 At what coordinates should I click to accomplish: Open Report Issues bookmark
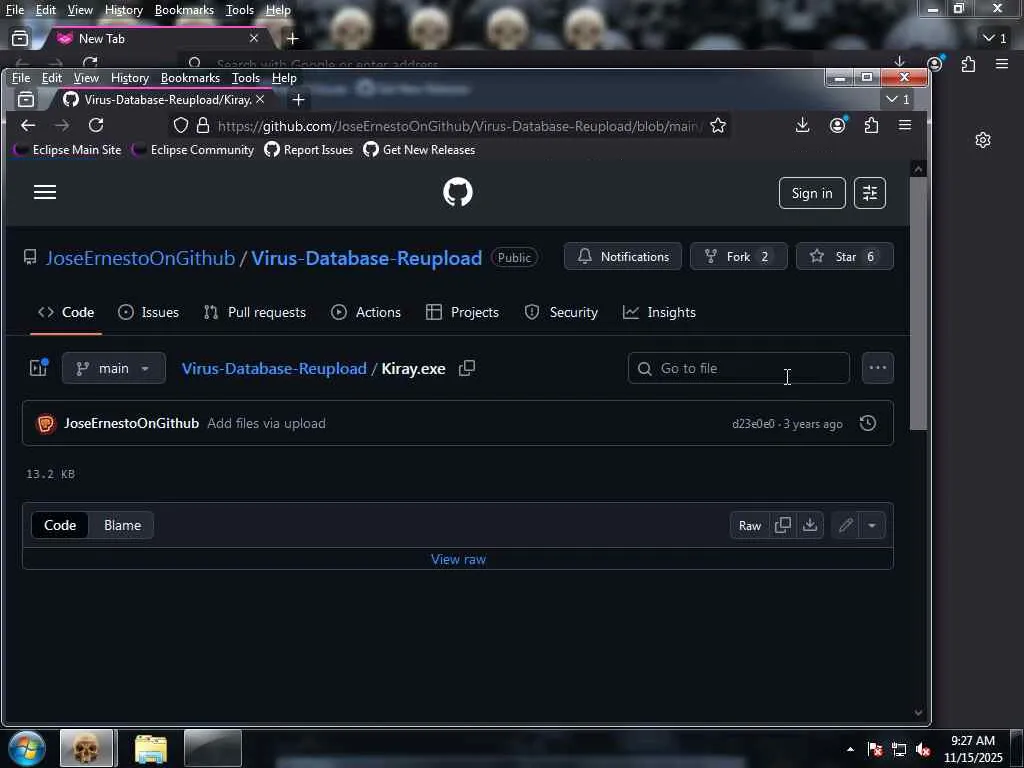pos(308,150)
